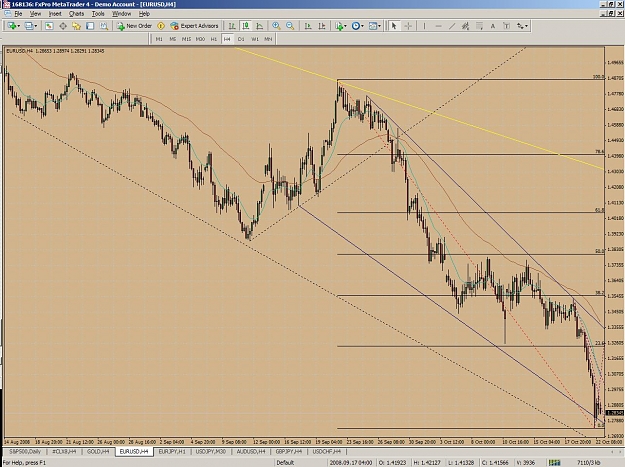Select the Text (A) drawing tool
Viewport: 625px width, 467px height.
(x=493, y=26)
